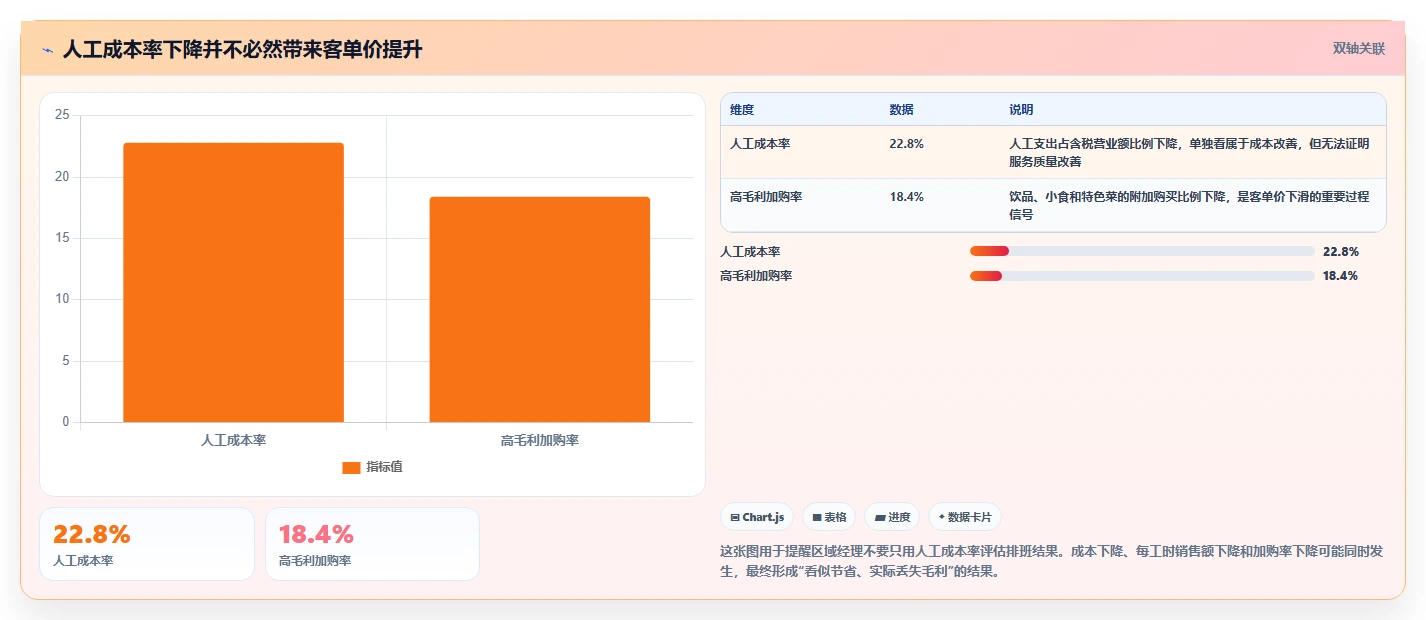Image resolution: width=1426 pixels, height=620 pixels.
Task: Click the 高毛利加购率 progress bar
Action: pyautogui.click(x=1142, y=275)
